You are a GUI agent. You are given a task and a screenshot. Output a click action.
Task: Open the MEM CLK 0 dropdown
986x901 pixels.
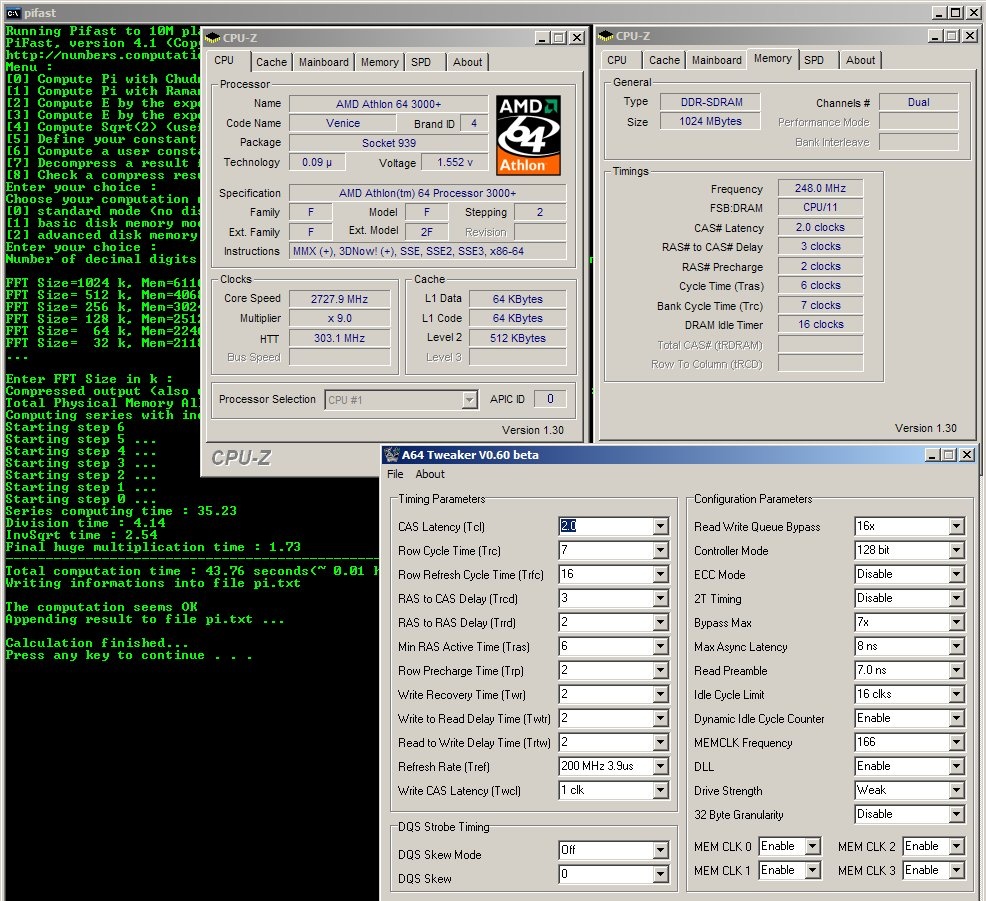pyautogui.click(x=812, y=846)
